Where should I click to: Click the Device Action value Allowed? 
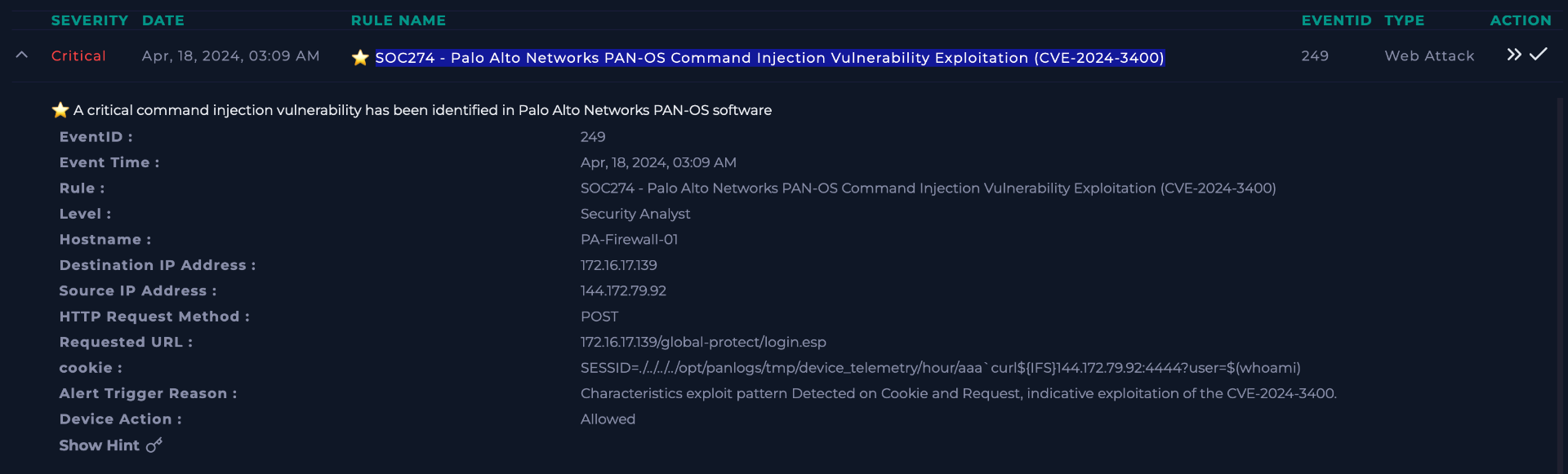coord(608,419)
